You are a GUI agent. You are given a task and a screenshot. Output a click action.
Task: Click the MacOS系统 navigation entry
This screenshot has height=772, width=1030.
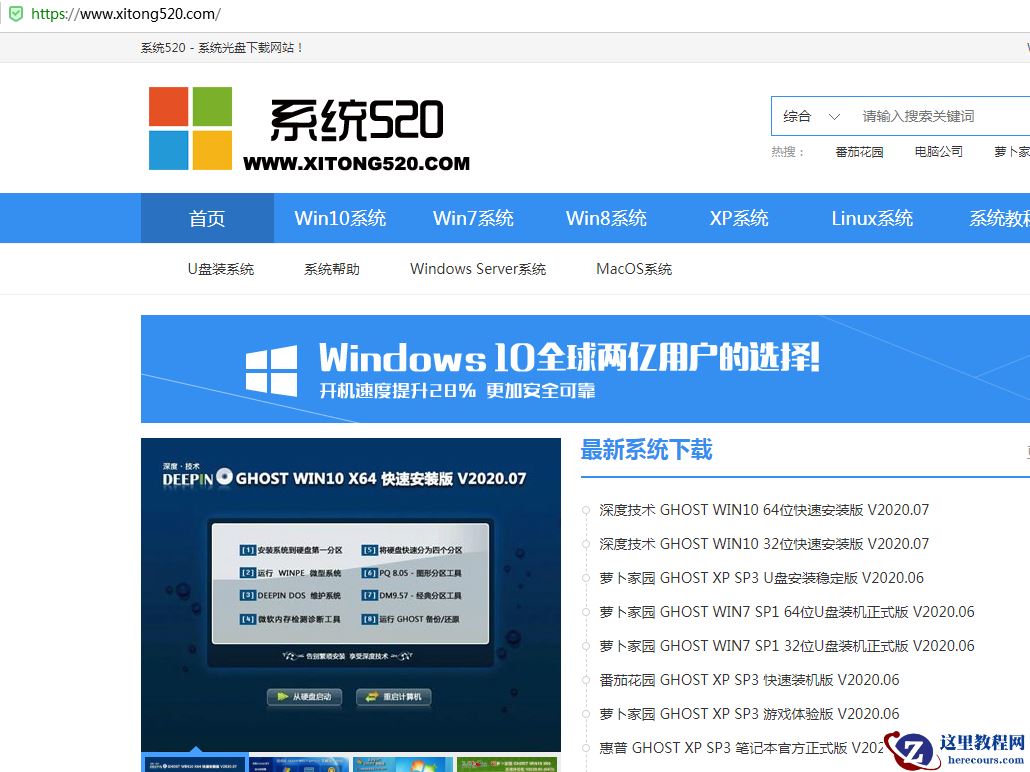pyautogui.click(x=633, y=268)
